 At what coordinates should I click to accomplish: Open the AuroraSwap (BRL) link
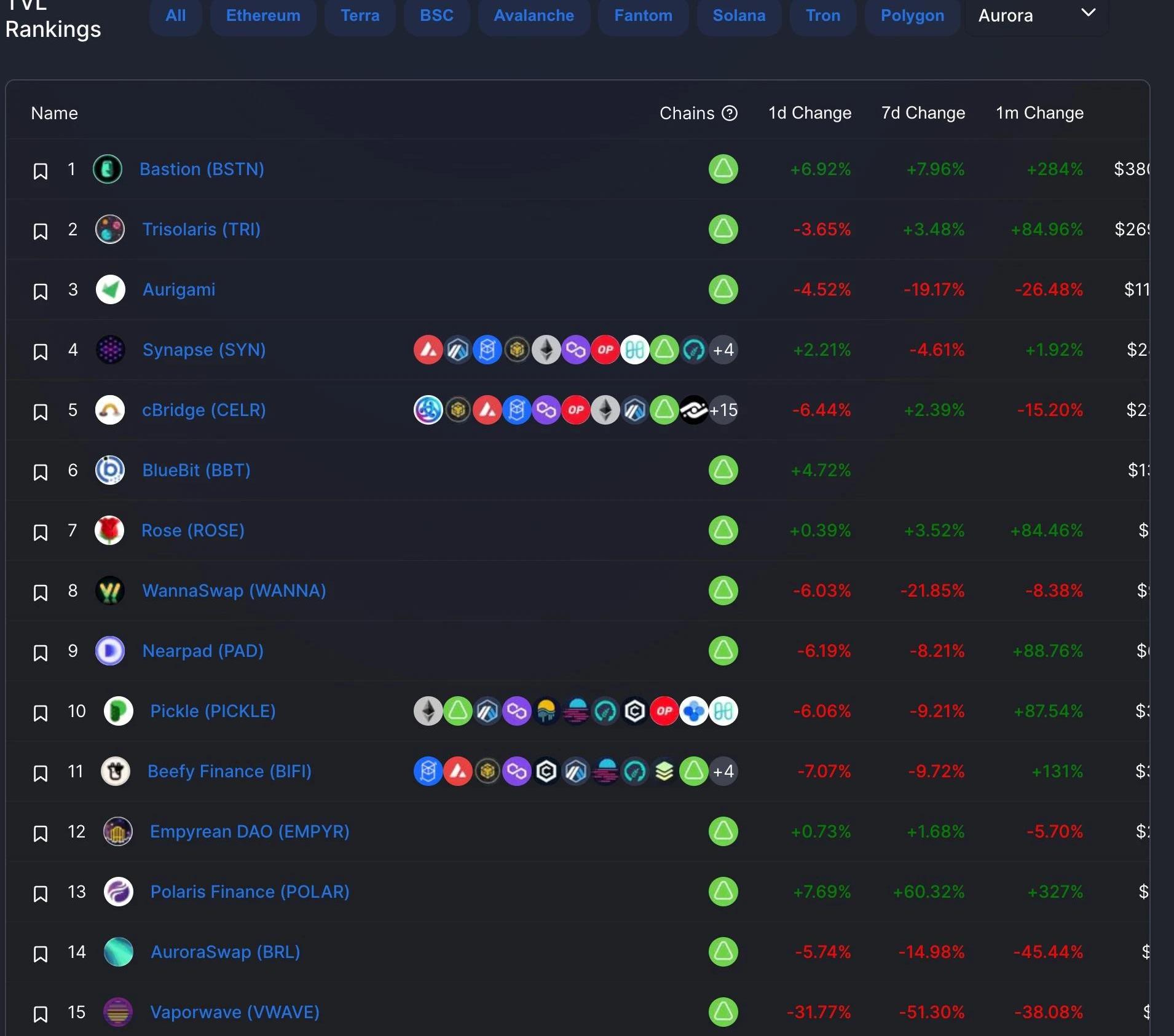(x=226, y=952)
